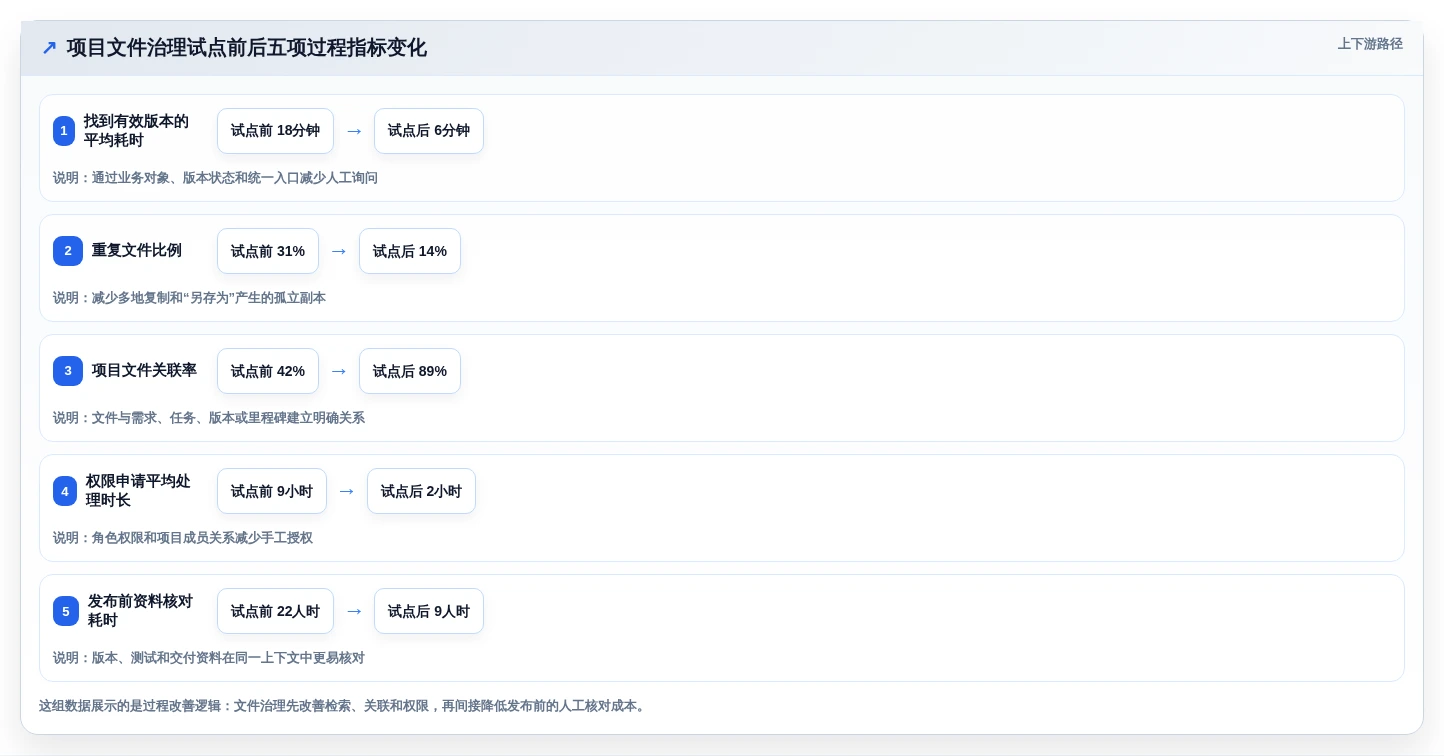Click the trend arrow icon beside the title
The width and height of the screenshot is (1444, 756).
point(49,48)
